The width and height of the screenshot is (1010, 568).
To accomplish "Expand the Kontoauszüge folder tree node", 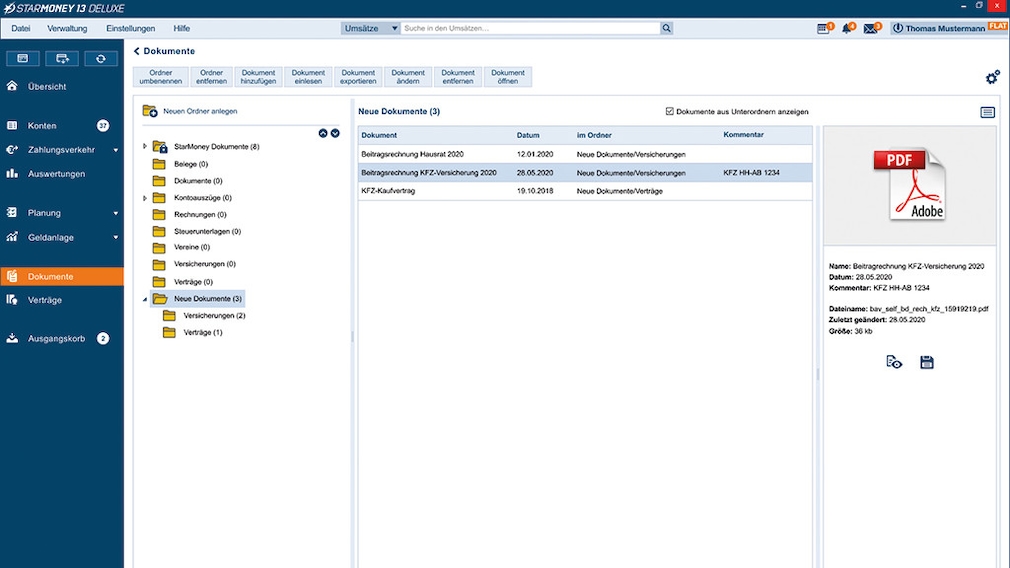I will click(x=145, y=198).
